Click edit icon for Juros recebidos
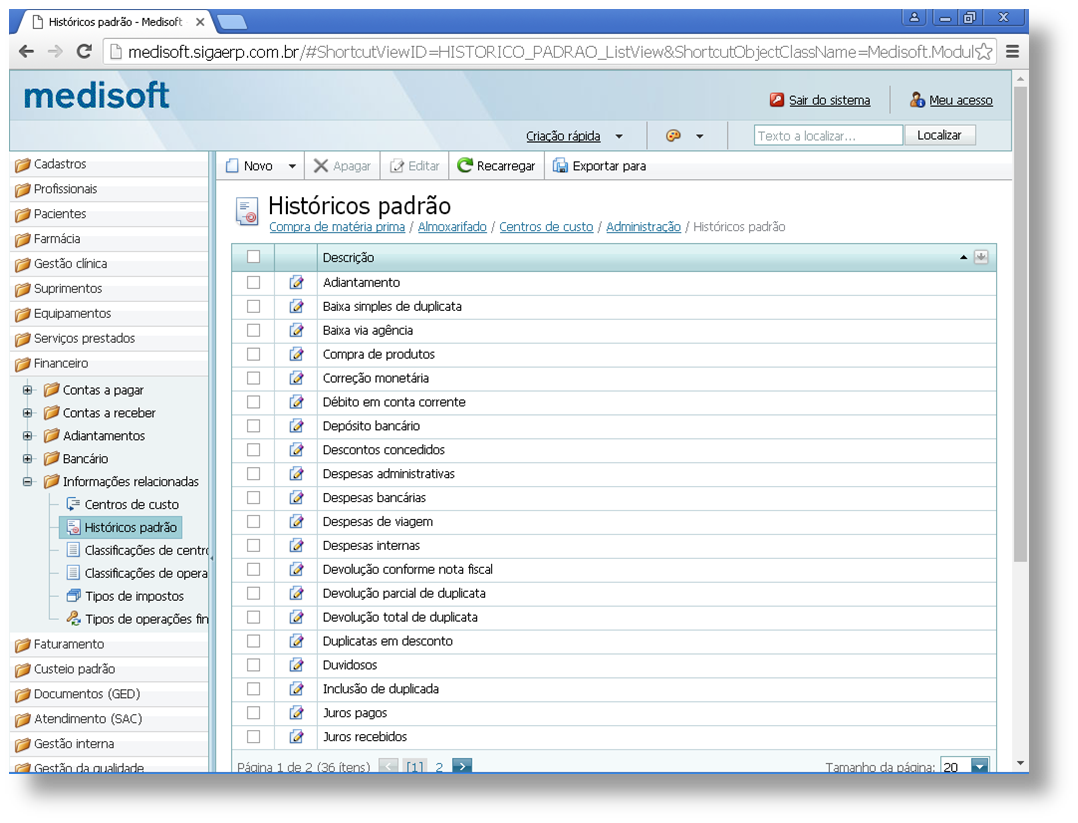This screenshot has height=823, width=1078. (x=296, y=736)
